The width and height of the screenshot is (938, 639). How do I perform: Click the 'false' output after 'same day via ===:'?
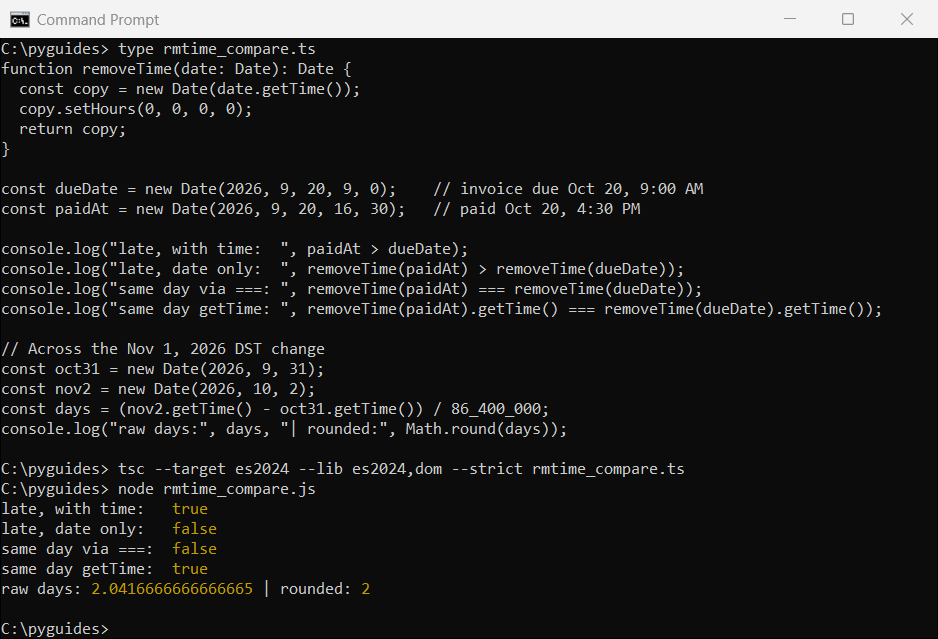pos(194,549)
